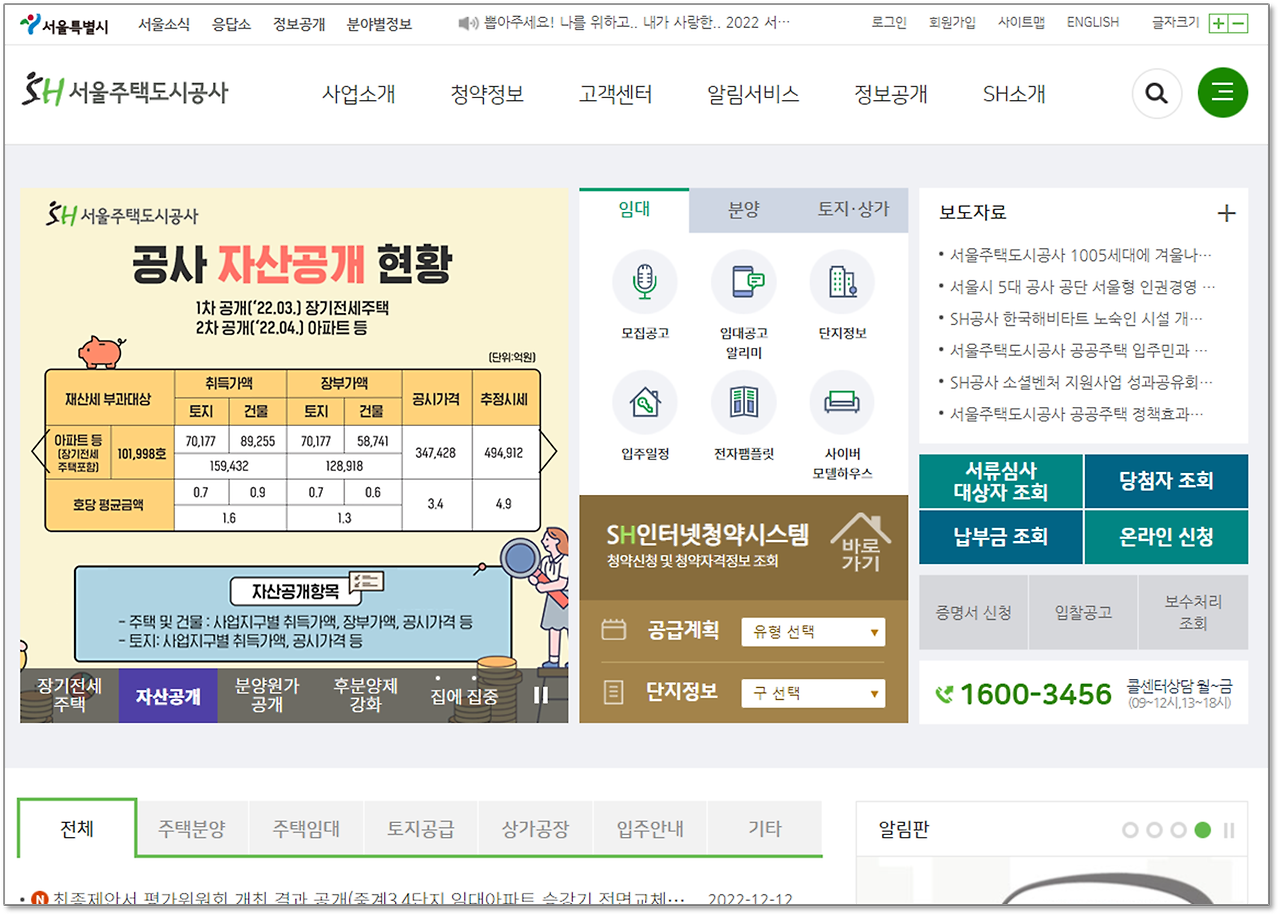Image resolution: width=1280 pixels, height=916 pixels.
Task: Open the 서울소식 top link
Action: (164, 24)
